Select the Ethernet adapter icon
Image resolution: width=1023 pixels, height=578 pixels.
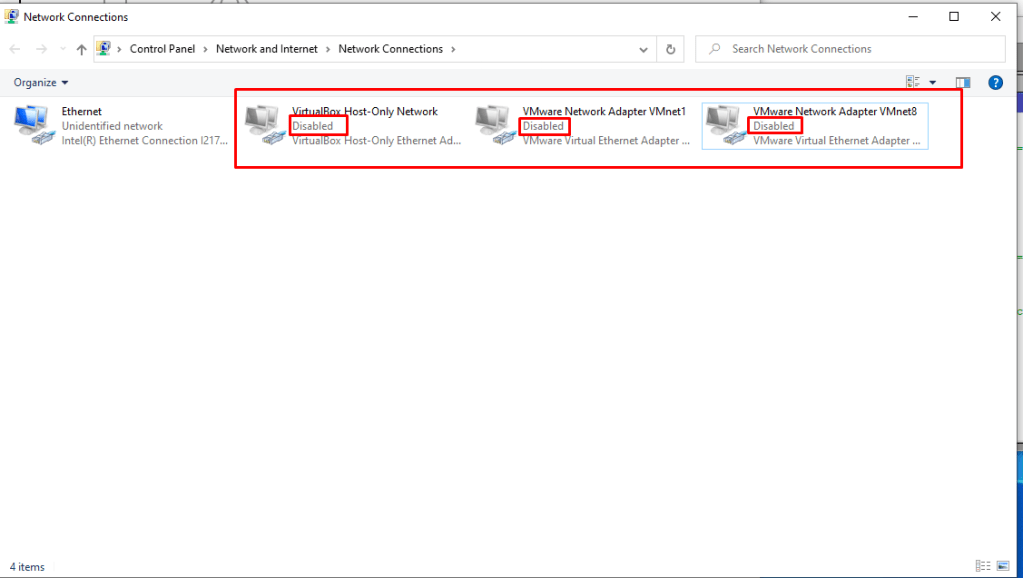(x=36, y=125)
